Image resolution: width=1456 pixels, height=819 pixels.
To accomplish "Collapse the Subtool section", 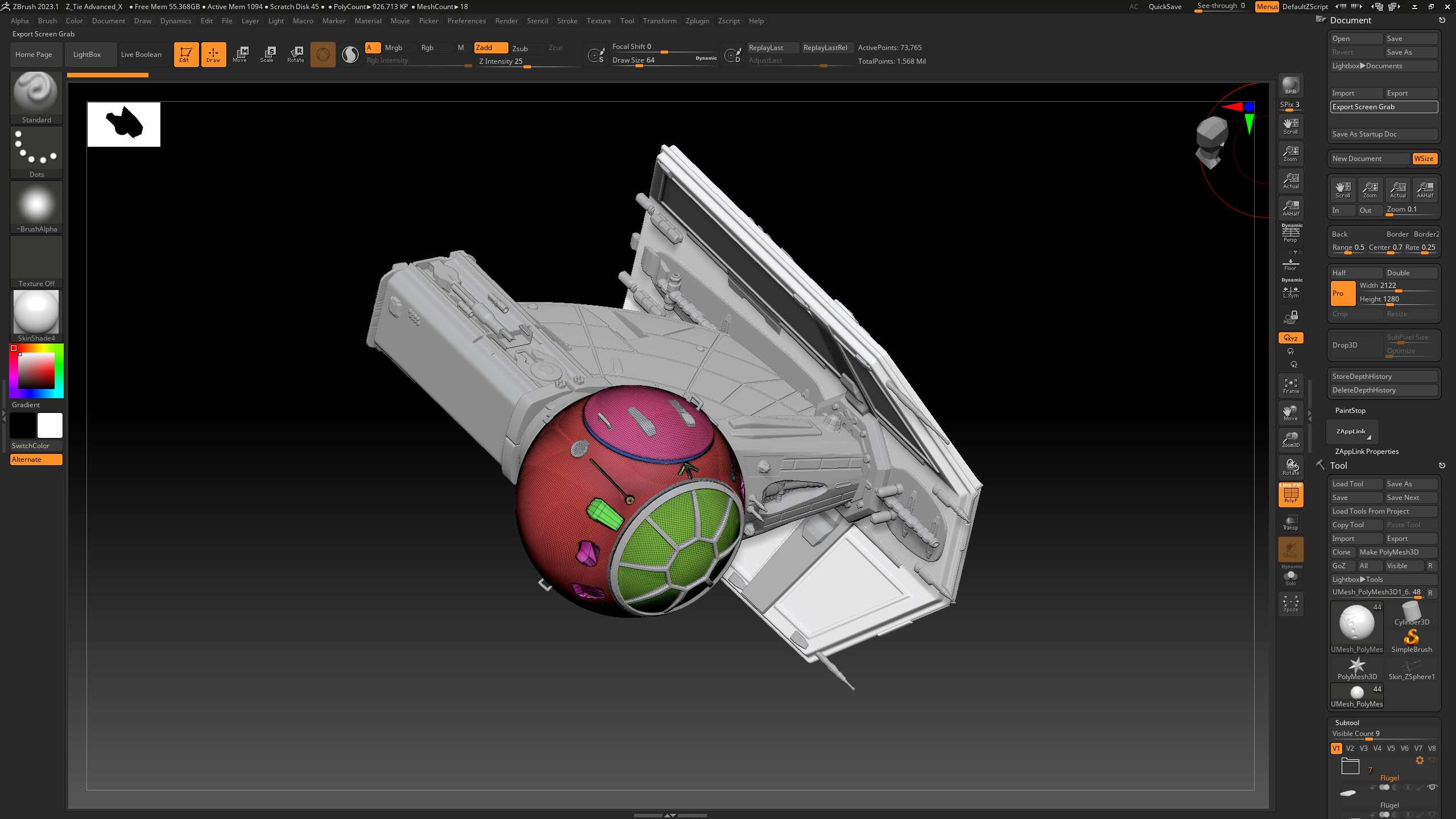I will click(x=1347, y=722).
